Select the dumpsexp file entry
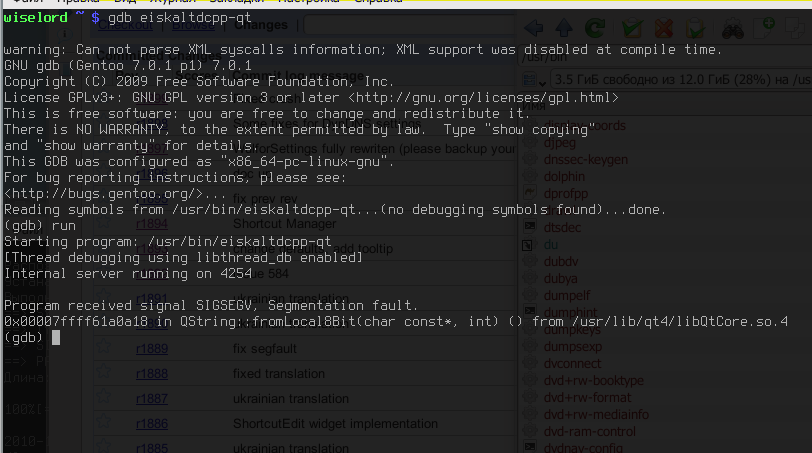Screen dimensions: 812x453 click(x=572, y=346)
